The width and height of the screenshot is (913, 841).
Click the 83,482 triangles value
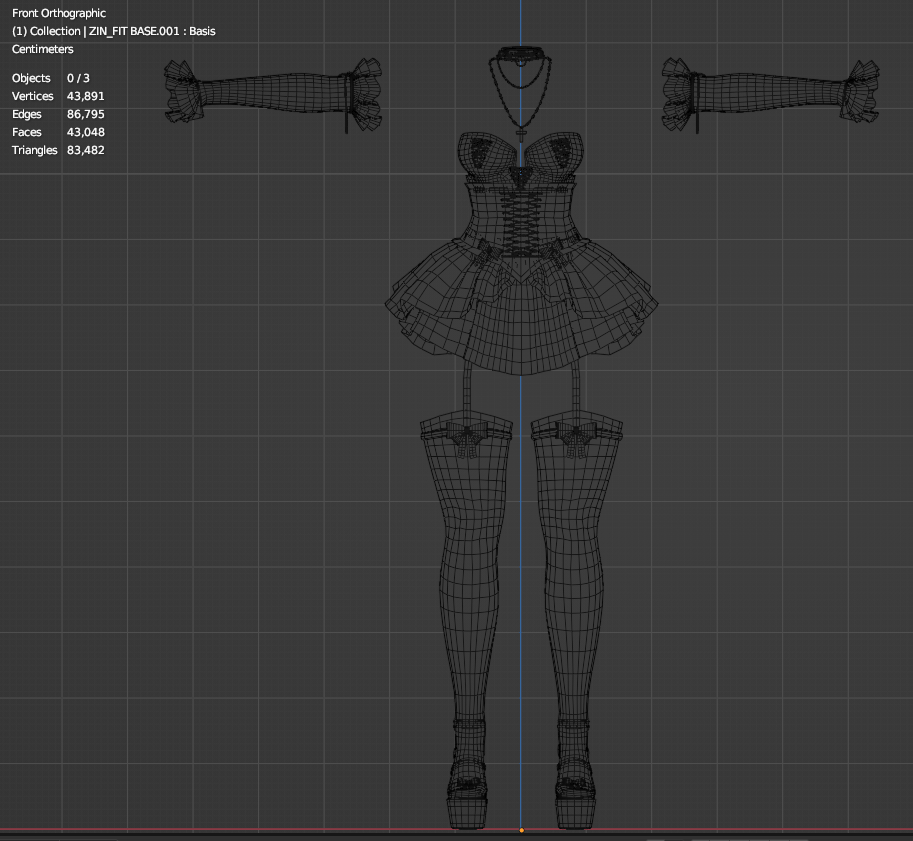pyautogui.click(x=86, y=150)
